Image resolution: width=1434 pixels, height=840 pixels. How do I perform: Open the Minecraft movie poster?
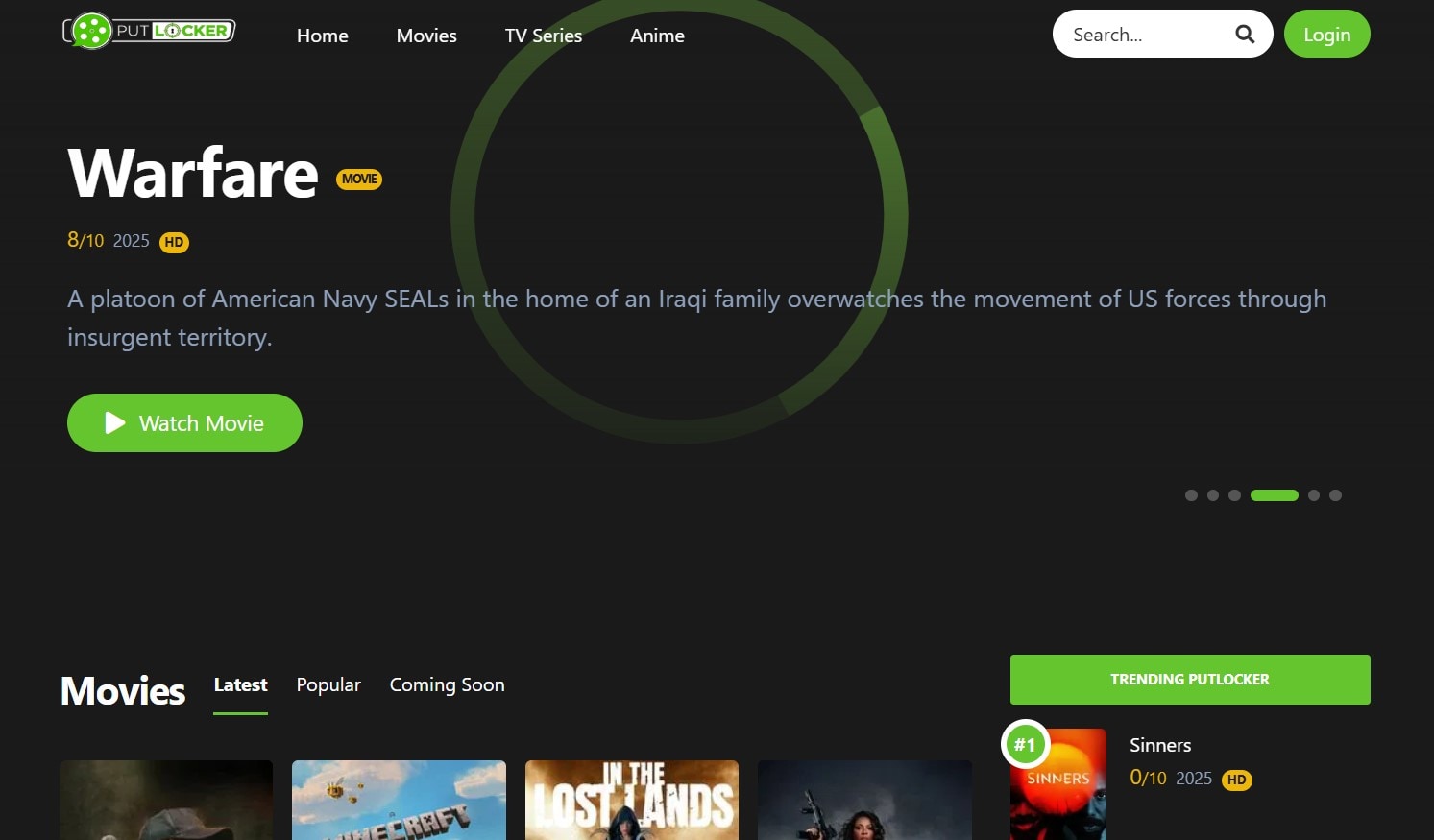point(399,801)
